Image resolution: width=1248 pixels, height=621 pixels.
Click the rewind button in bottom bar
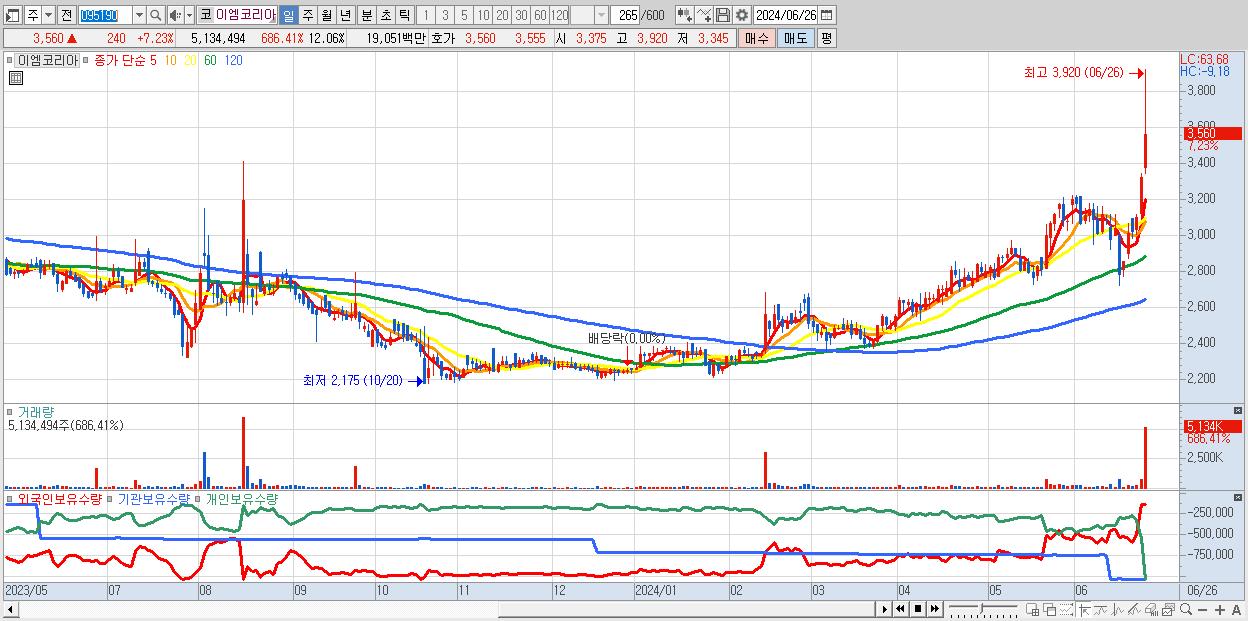(x=900, y=609)
